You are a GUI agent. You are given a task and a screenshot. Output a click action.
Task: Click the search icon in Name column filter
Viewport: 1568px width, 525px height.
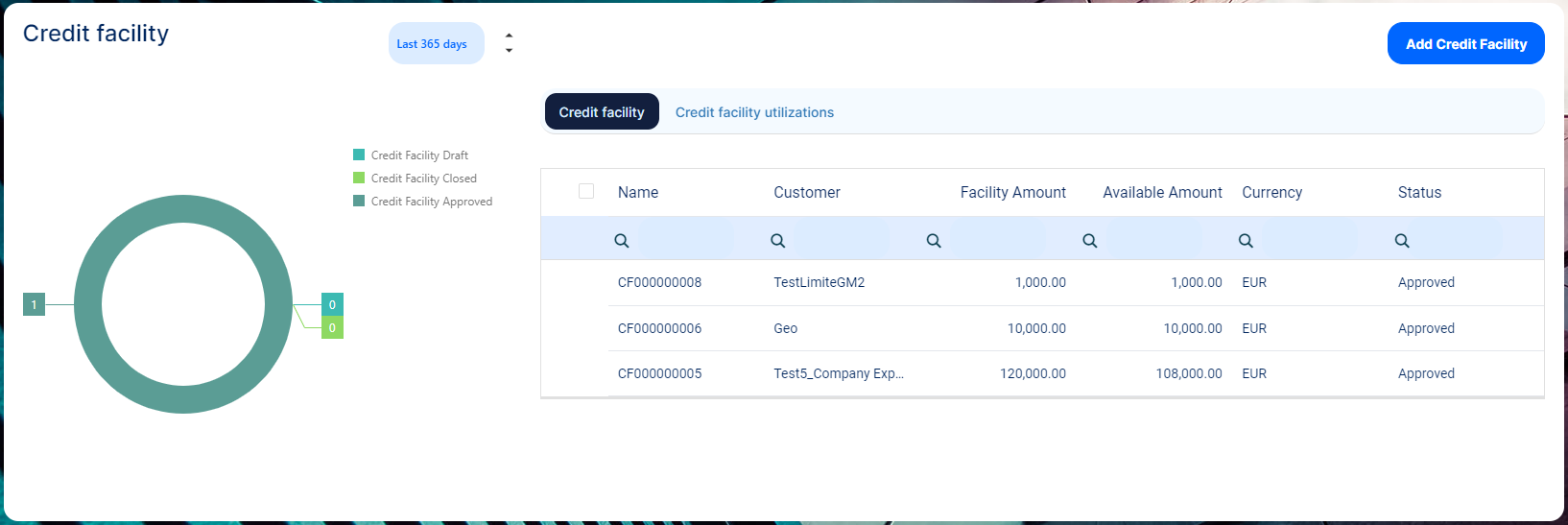coord(622,241)
